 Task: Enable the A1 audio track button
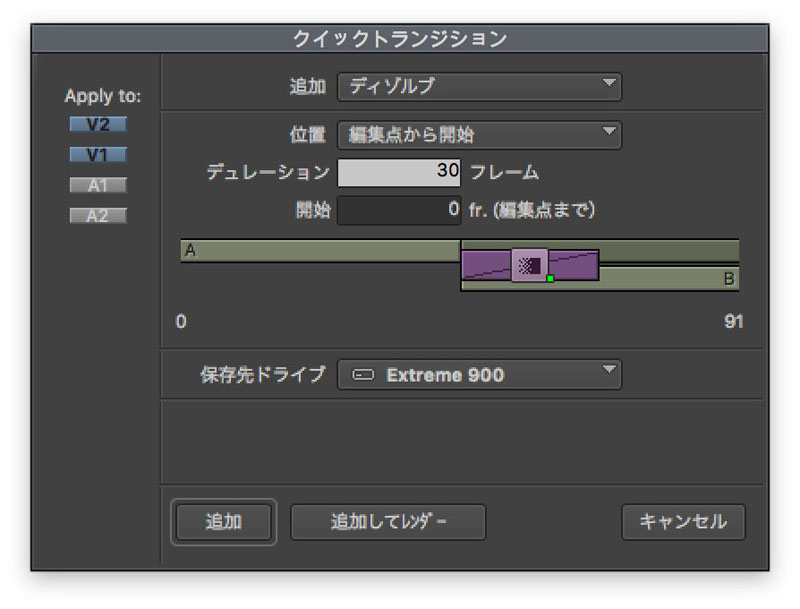(x=98, y=185)
